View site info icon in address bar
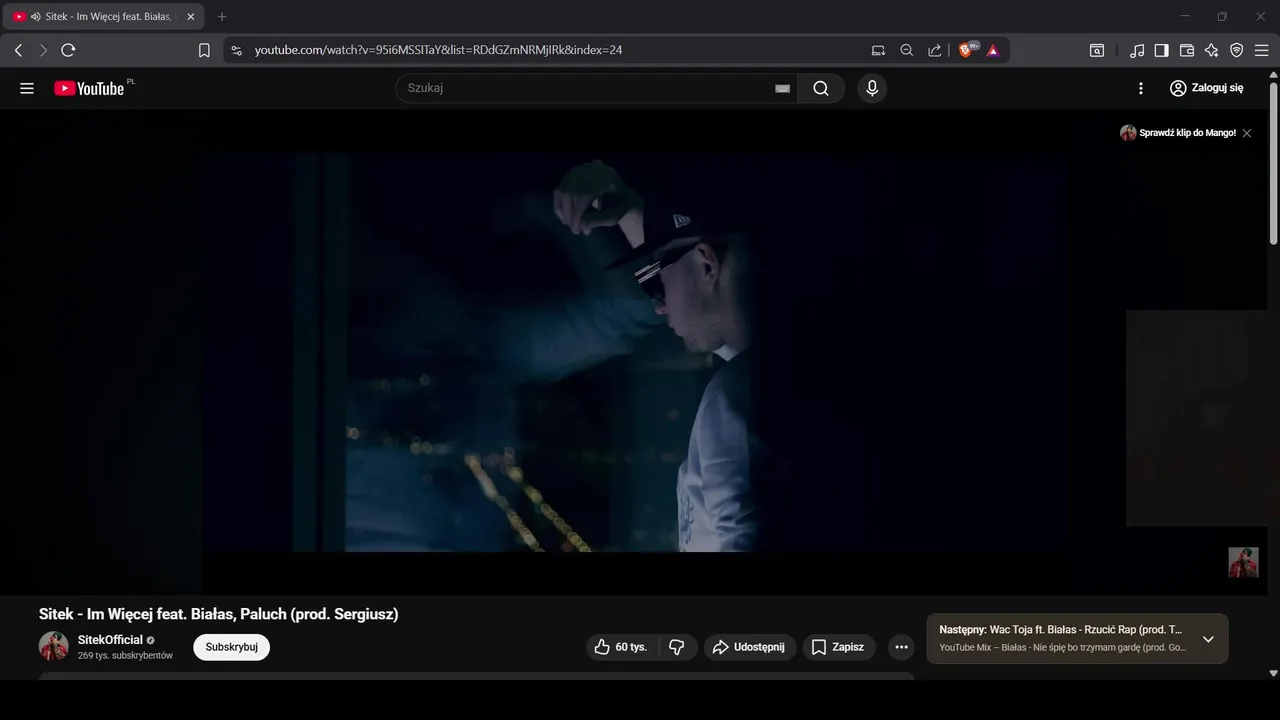 click(237, 50)
